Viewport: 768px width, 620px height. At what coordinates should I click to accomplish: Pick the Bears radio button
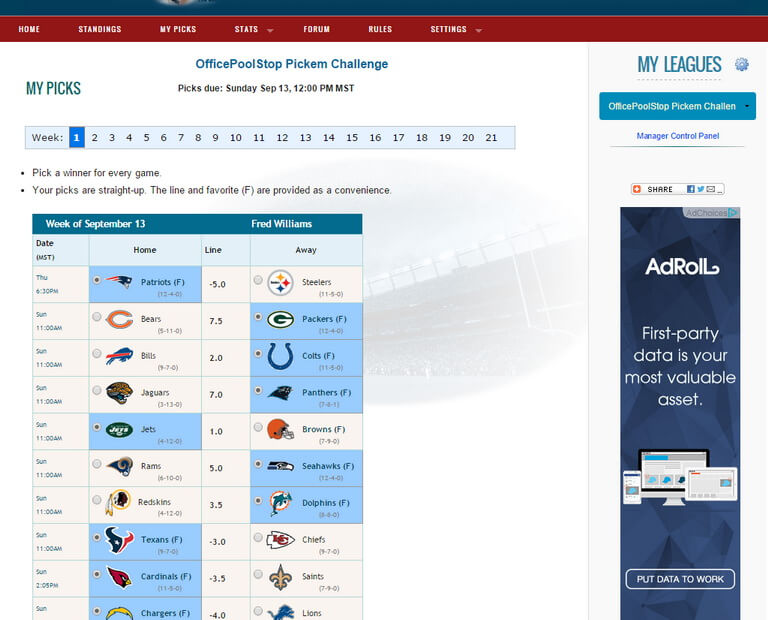pyautogui.click(x=97, y=317)
